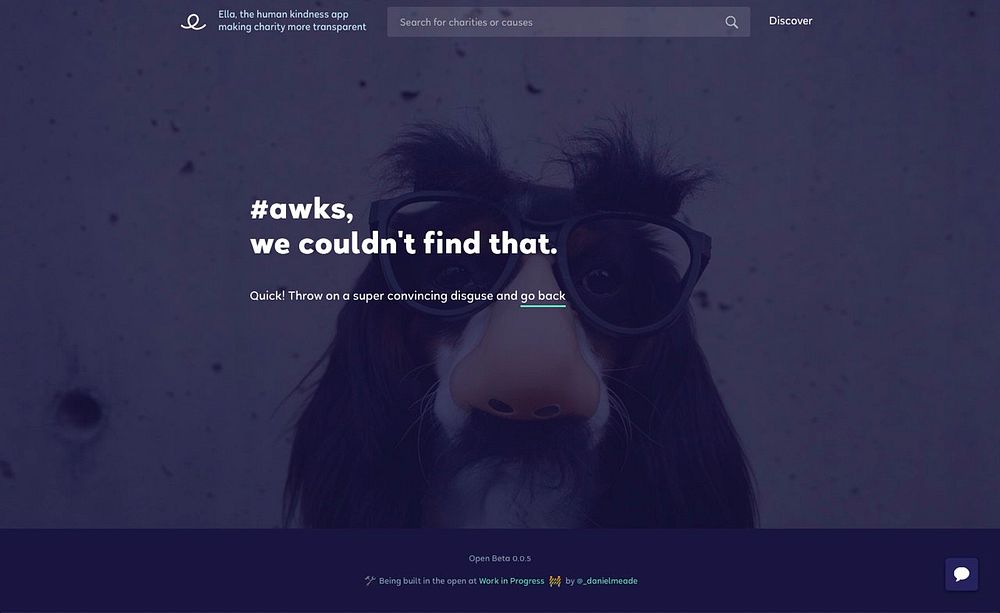Visit the @_danielmeade profile link
The height and width of the screenshot is (613, 1000).
point(607,580)
